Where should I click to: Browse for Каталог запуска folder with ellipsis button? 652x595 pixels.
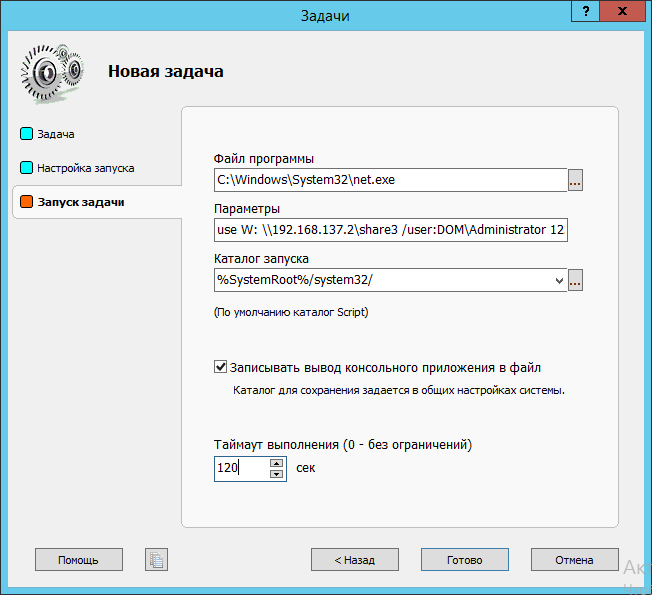(x=575, y=280)
